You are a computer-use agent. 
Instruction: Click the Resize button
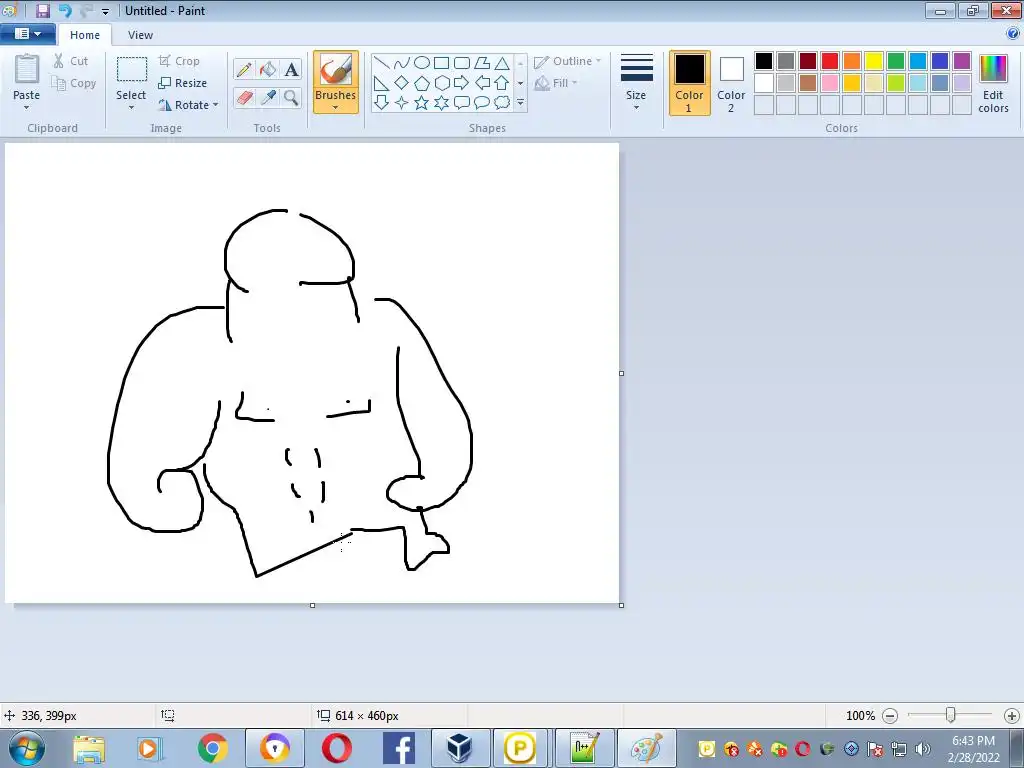pyautogui.click(x=183, y=83)
